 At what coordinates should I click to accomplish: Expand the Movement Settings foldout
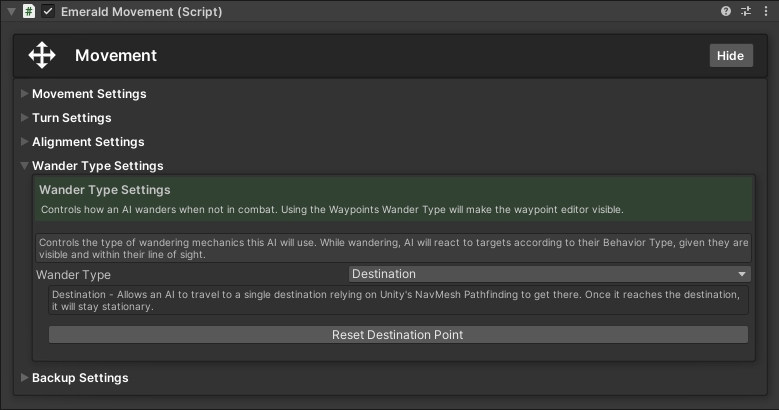89,94
